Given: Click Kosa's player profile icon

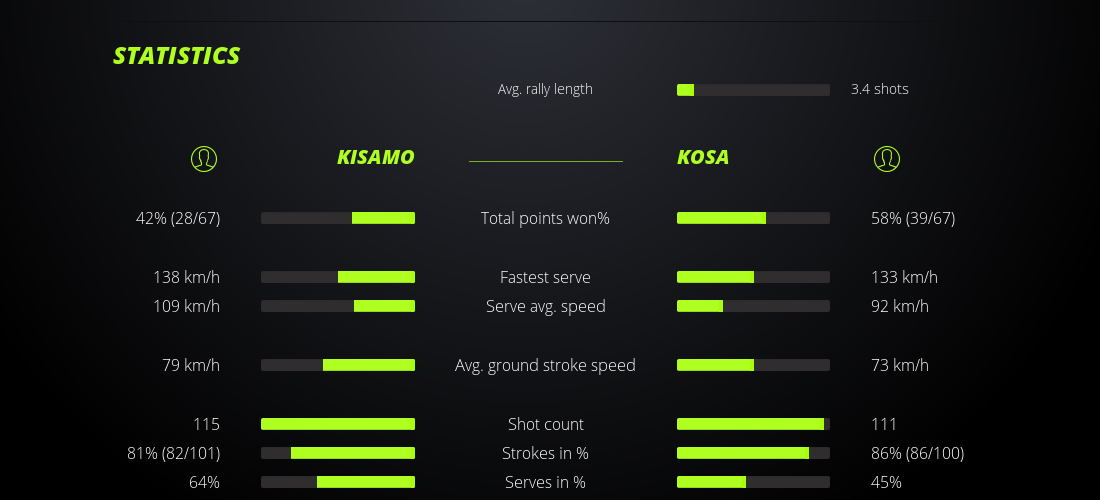Looking at the screenshot, I should 887,158.
